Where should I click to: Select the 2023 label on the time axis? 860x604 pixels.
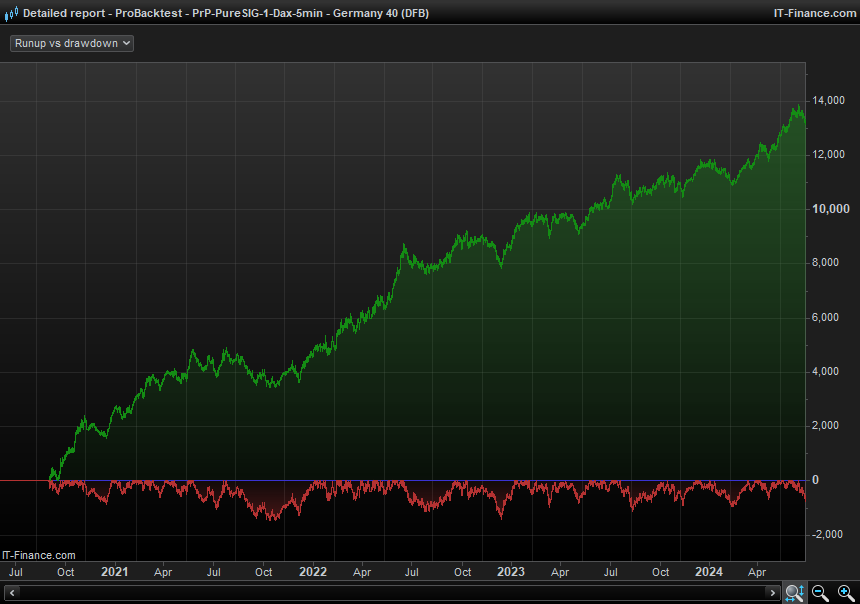pos(511,572)
